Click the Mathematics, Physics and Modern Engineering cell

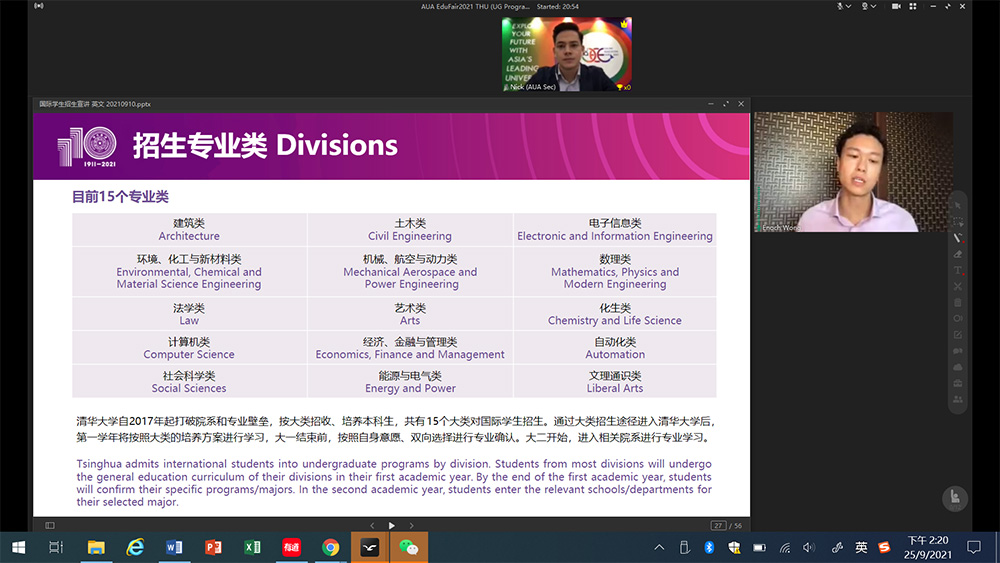(615, 272)
